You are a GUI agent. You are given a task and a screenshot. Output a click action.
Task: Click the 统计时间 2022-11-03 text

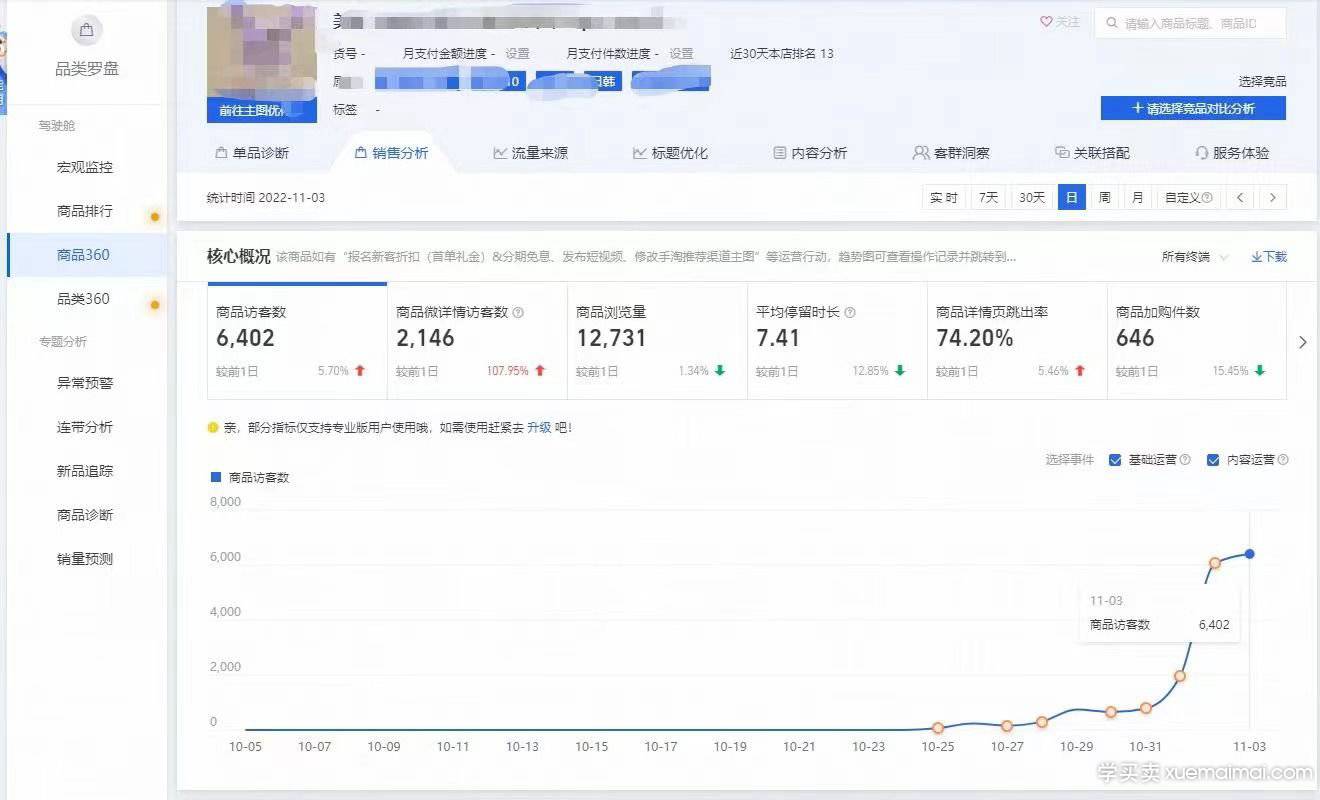[266, 198]
